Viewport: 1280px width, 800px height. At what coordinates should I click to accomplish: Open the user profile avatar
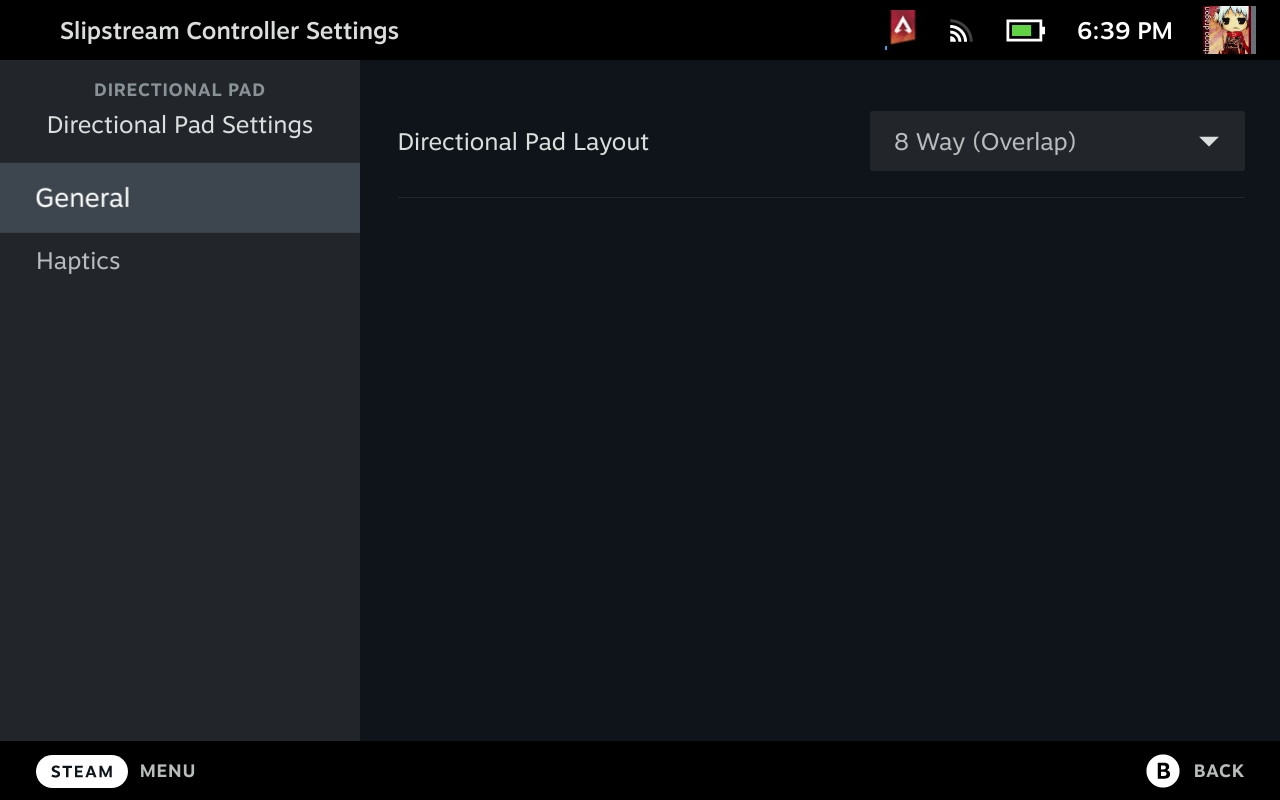click(x=1229, y=30)
